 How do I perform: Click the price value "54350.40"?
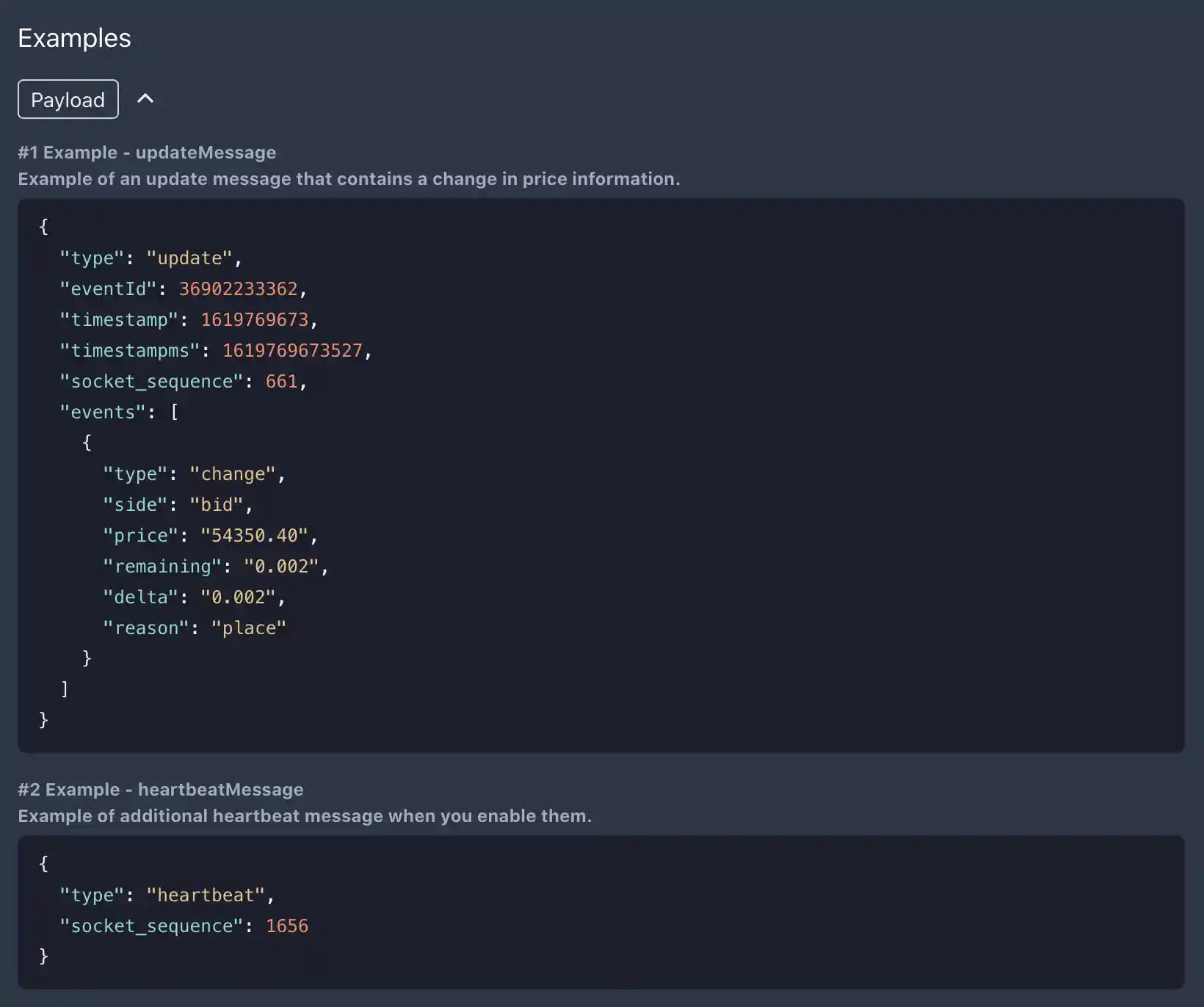254,536
